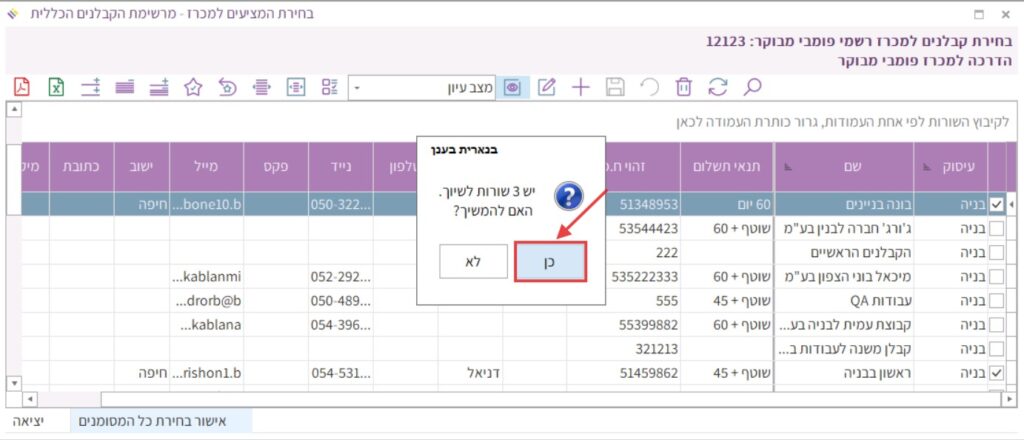Export the table to Excel
1024x440 pixels.
57,87
